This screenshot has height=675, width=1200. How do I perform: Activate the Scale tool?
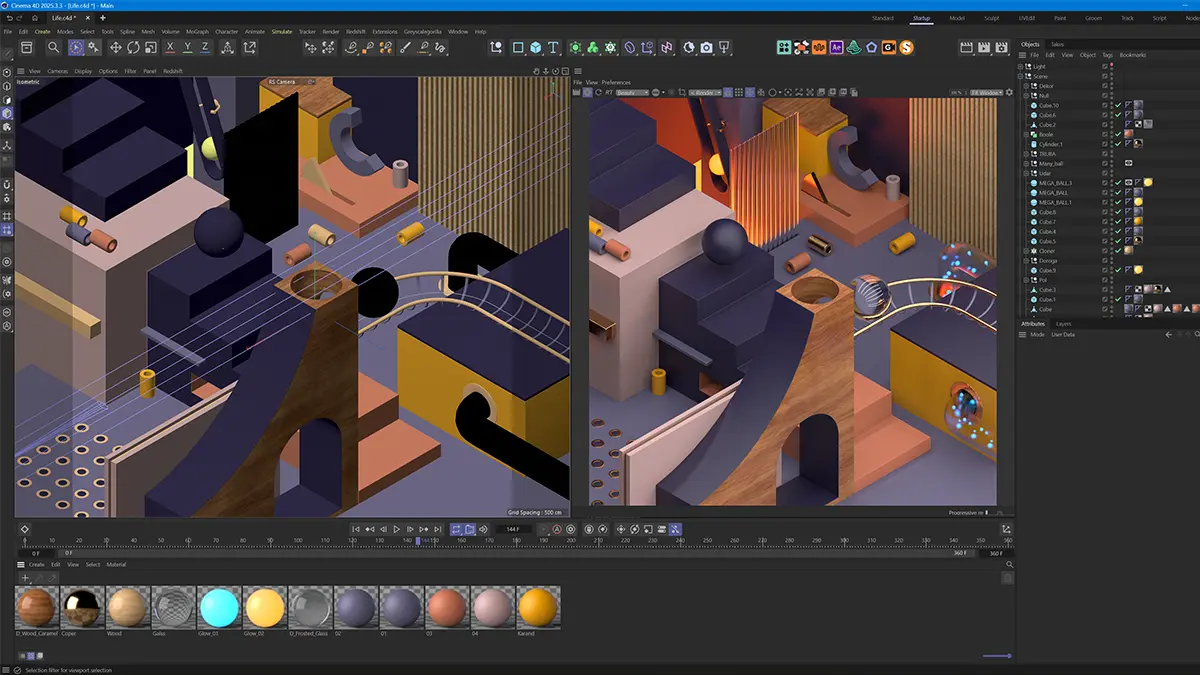coord(150,47)
